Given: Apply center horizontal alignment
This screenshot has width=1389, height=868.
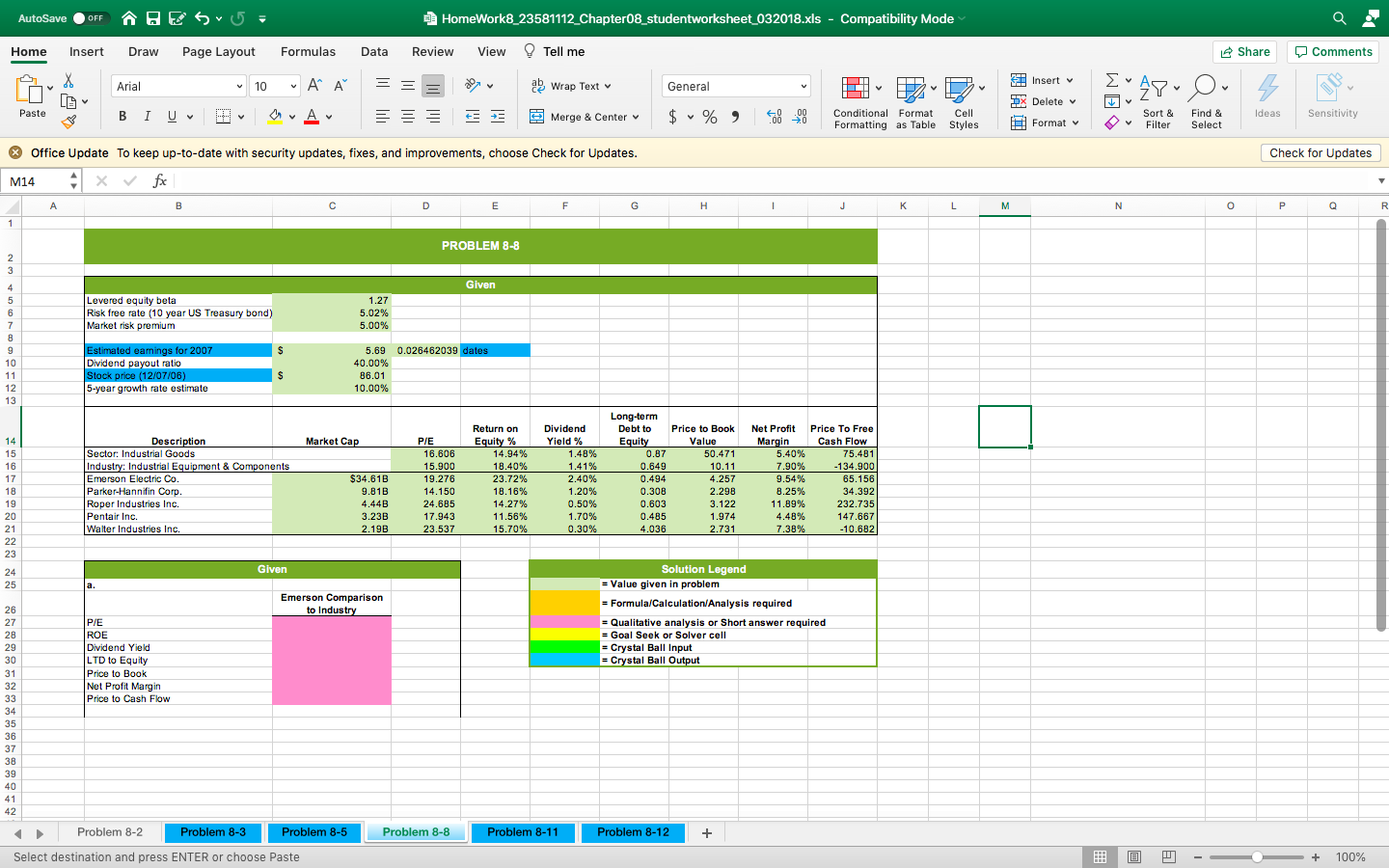Looking at the screenshot, I should (408, 117).
